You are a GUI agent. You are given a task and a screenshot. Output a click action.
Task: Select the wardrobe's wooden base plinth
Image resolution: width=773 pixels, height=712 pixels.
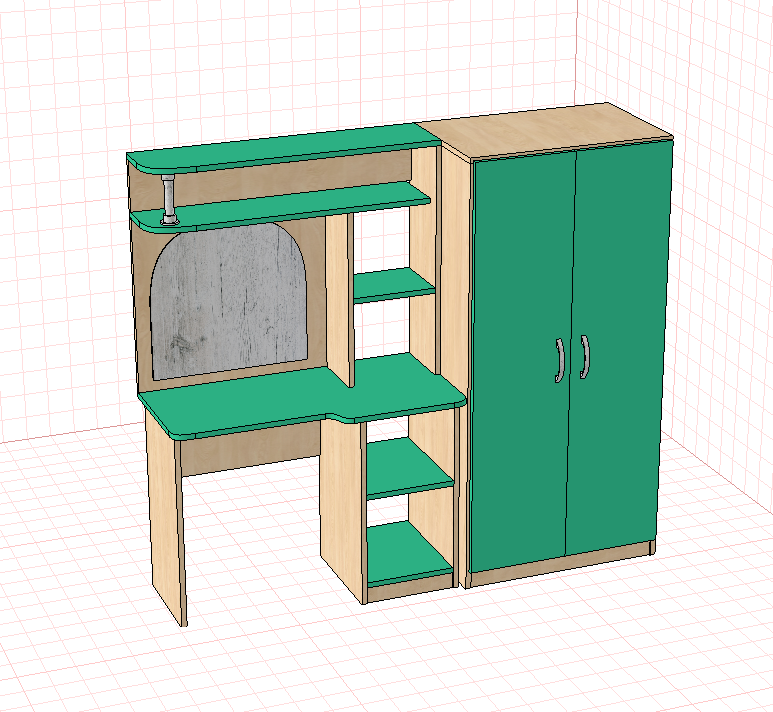[x=562, y=565]
